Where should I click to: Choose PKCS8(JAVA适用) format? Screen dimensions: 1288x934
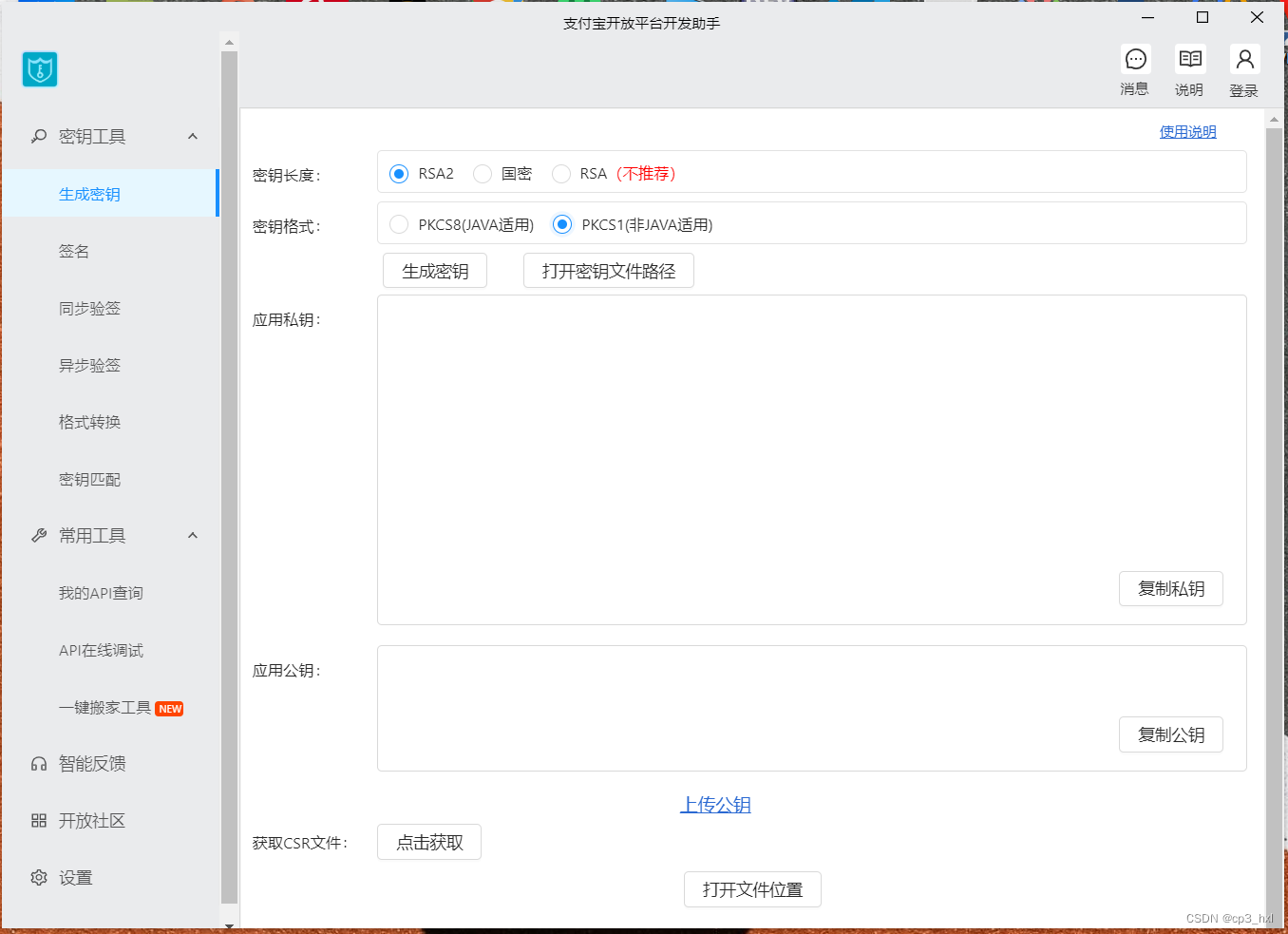click(399, 224)
